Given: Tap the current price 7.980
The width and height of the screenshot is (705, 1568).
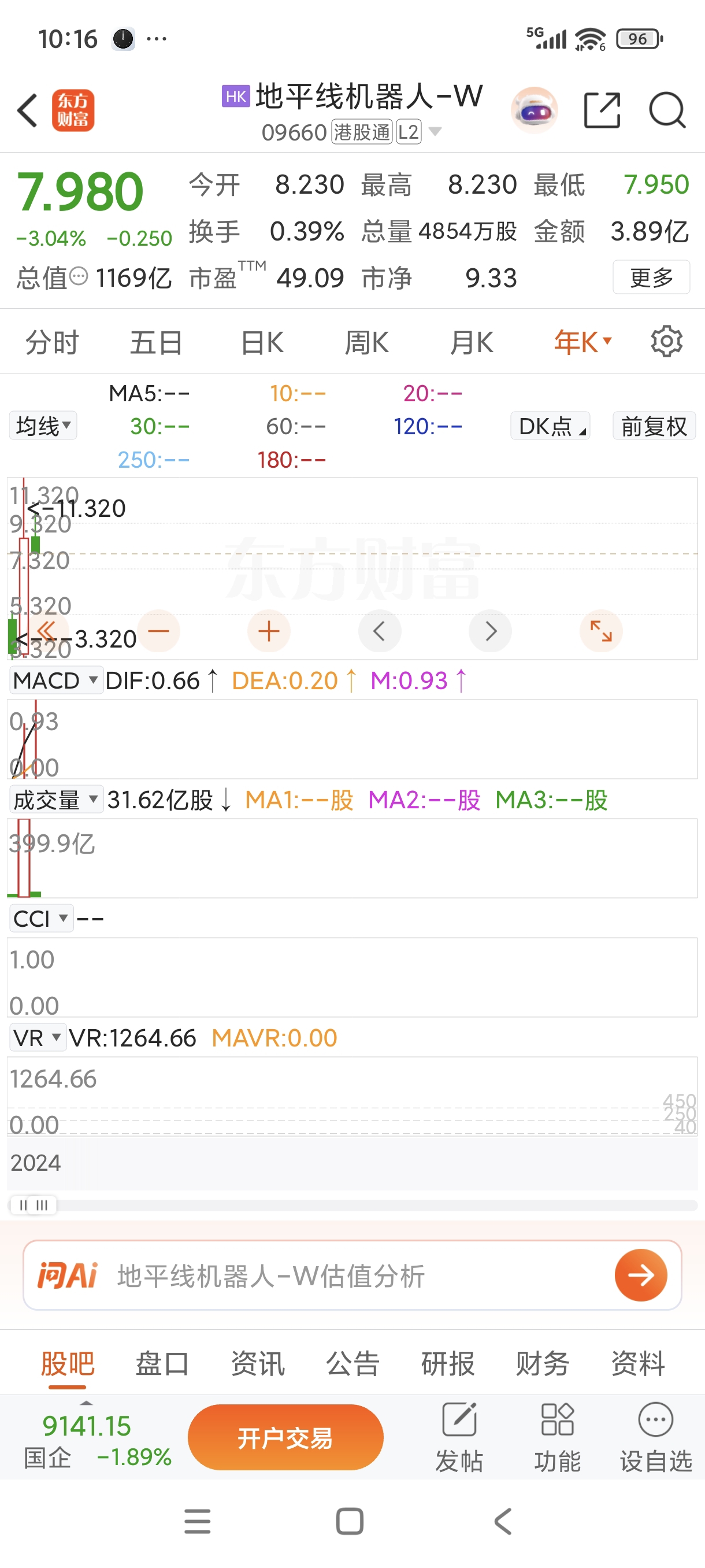Looking at the screenshot, I should coord(80,192).
